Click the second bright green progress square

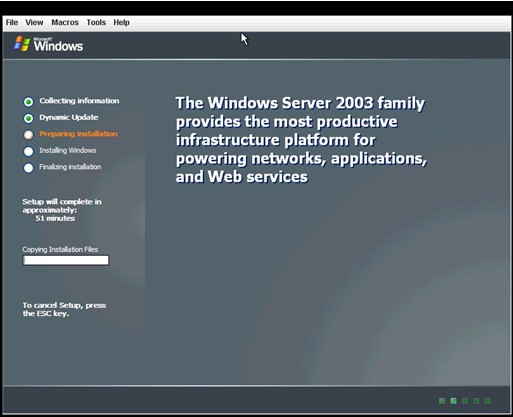pos(453,401)
